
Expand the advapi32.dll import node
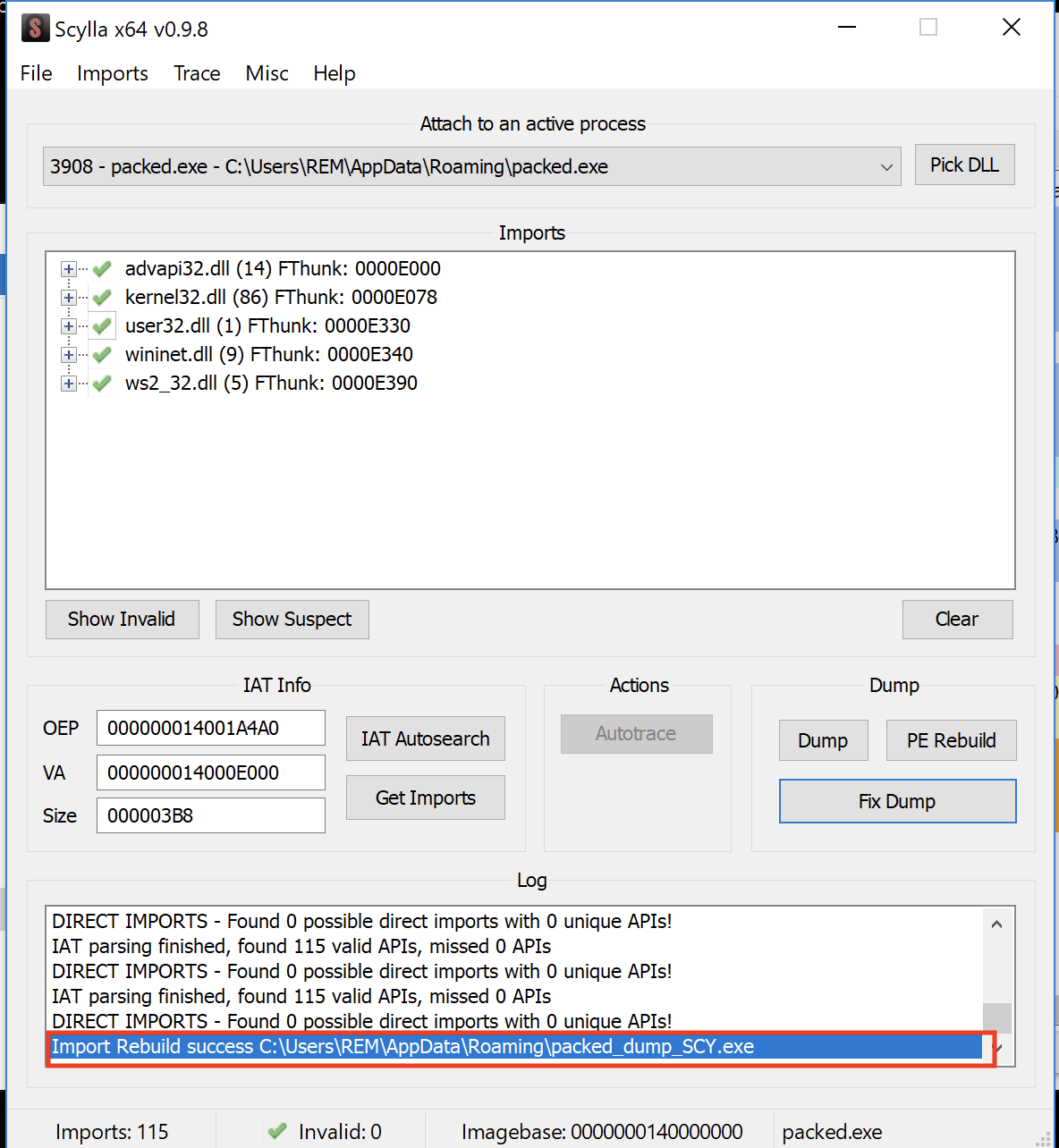point(68,269)
